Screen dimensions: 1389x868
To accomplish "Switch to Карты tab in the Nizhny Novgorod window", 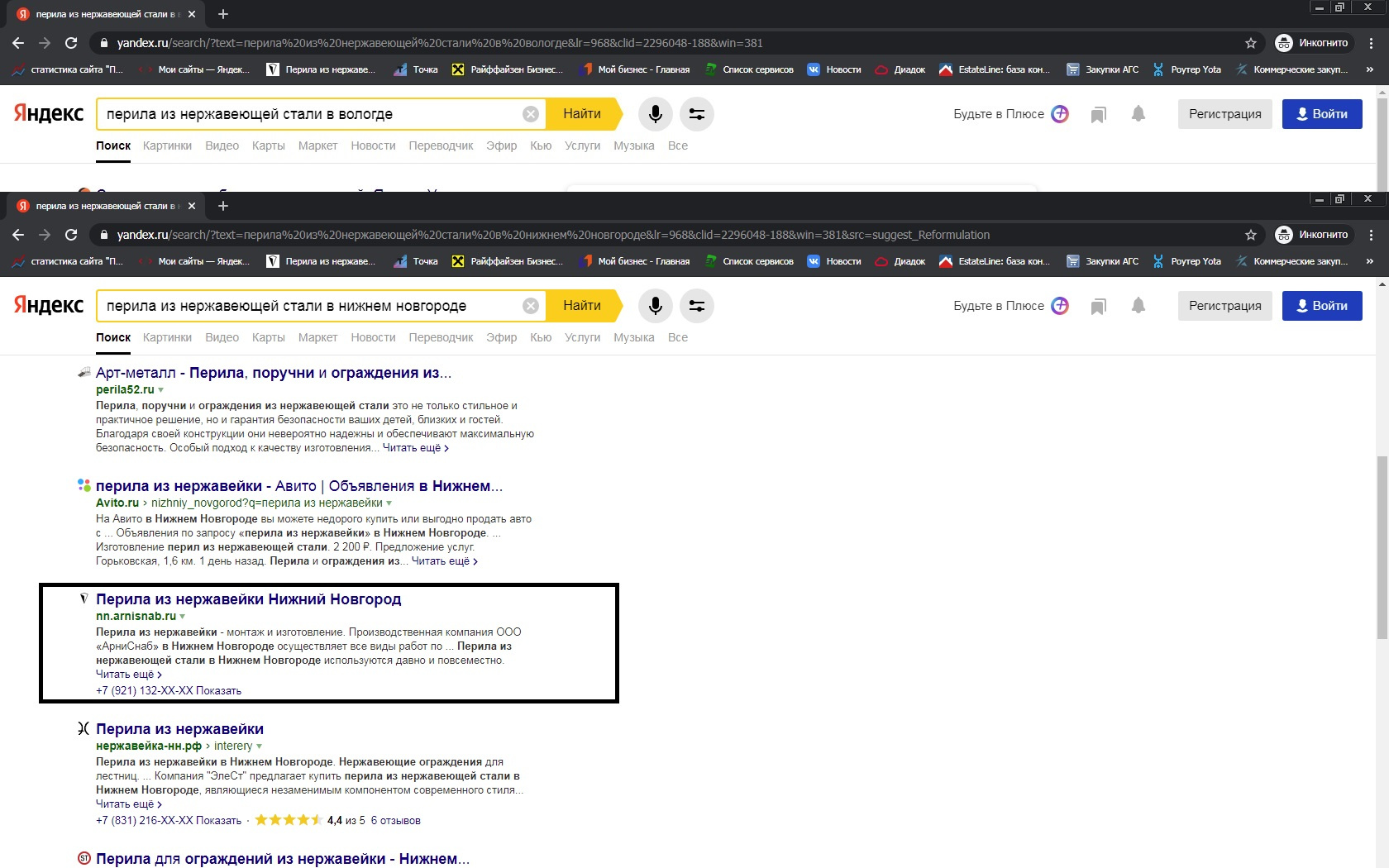I will 269,337.
